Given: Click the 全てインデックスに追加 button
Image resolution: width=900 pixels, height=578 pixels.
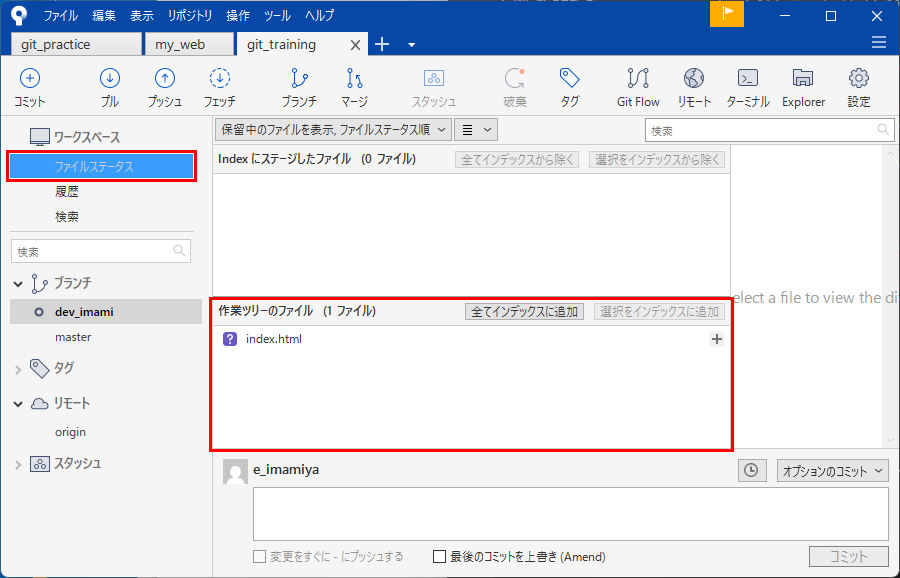Looking at the screenshot, I should coord(524,312).
